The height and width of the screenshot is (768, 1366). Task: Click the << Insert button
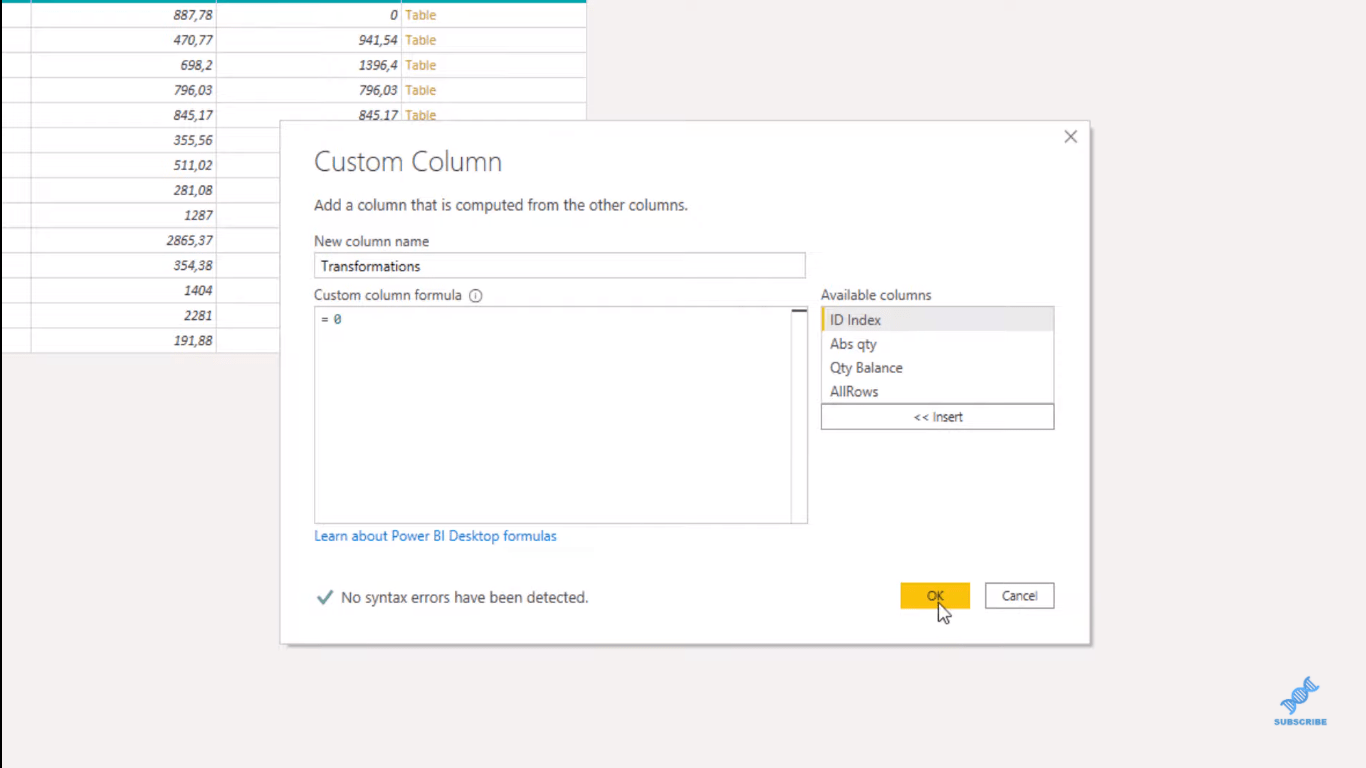pyautogui.click(x=937, y=417)
